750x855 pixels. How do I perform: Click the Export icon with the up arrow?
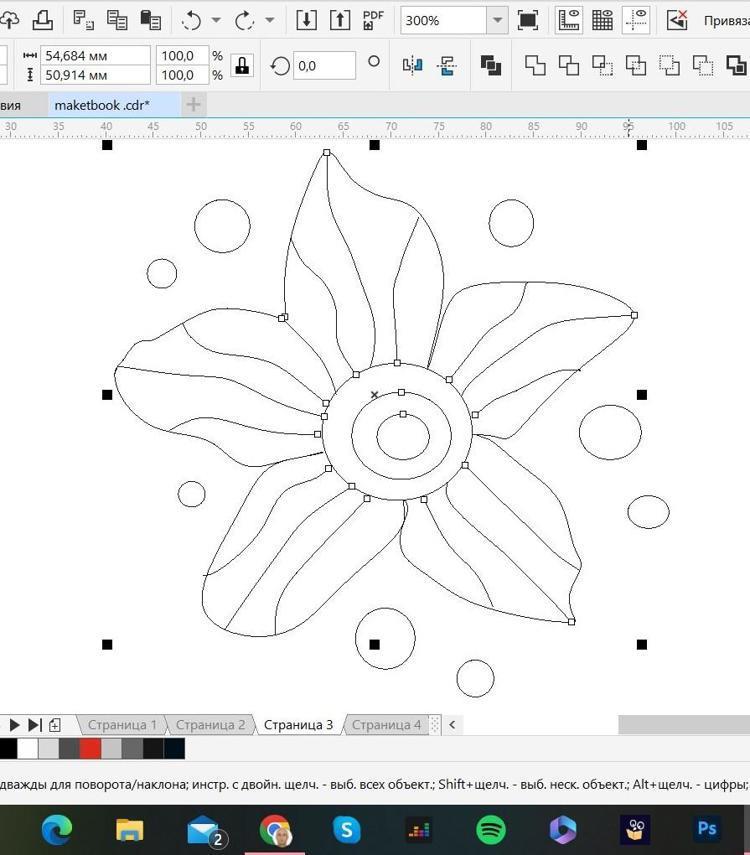[340, 20]
